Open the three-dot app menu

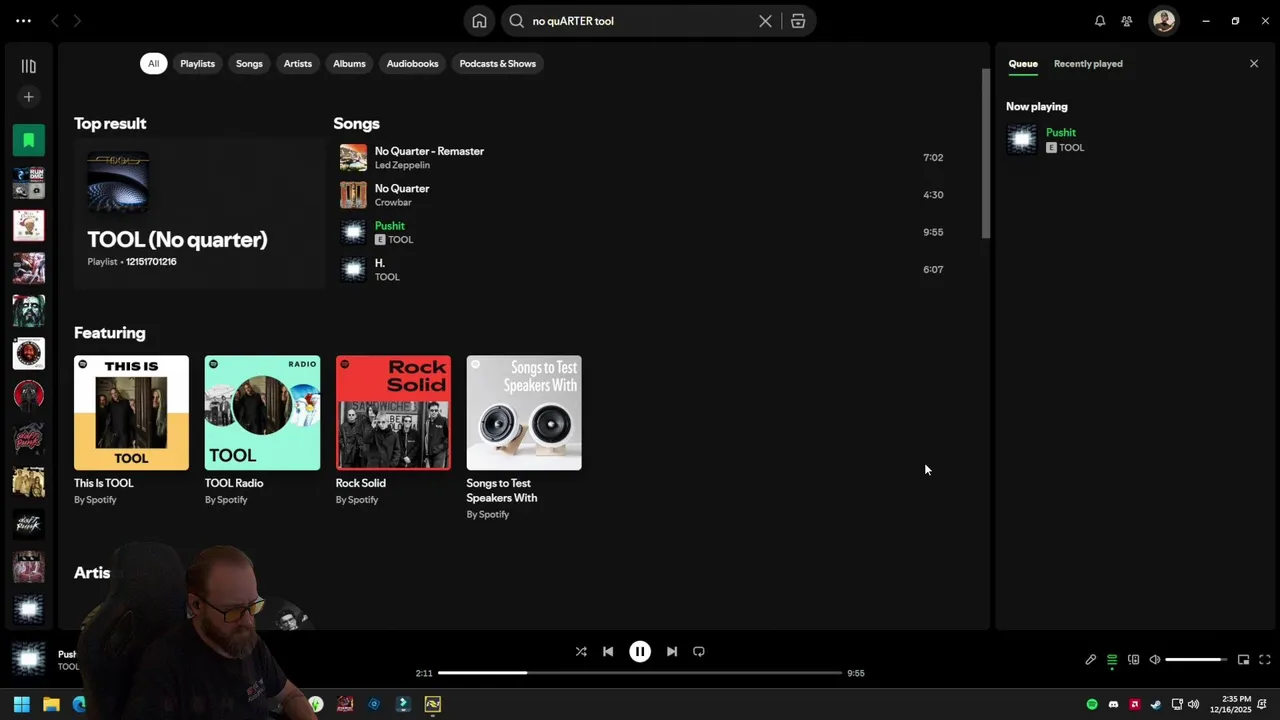(x=23, y=21)
